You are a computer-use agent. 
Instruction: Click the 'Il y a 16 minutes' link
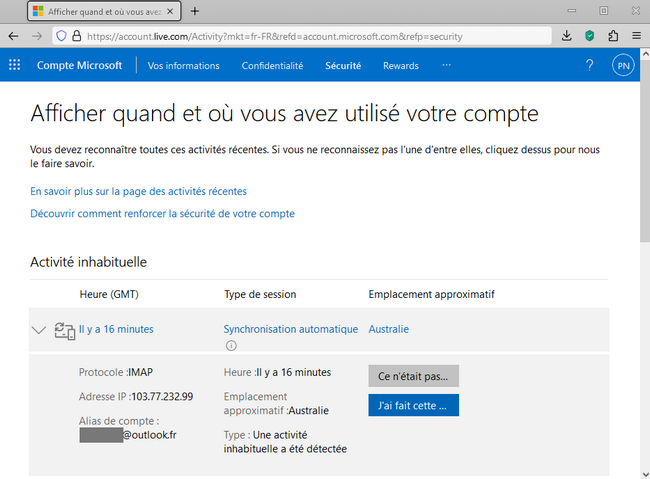click(x=116, y=329)
